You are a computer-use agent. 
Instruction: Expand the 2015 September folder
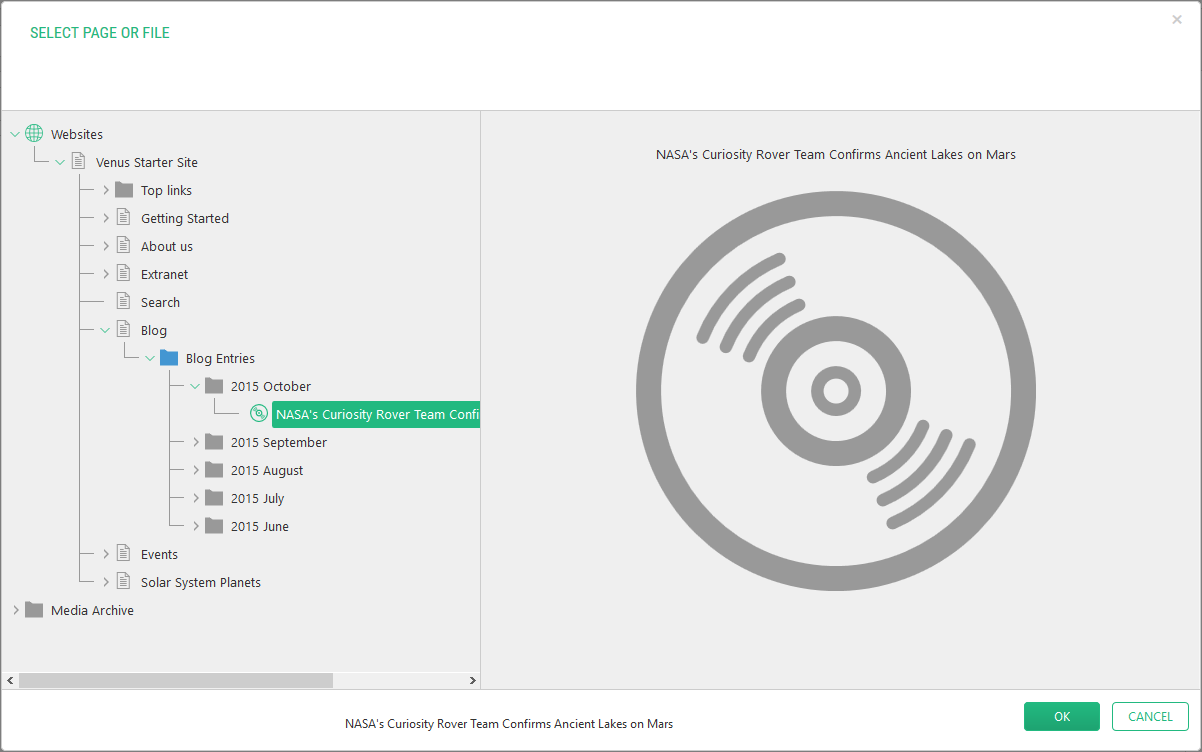[x=195, y=442]
